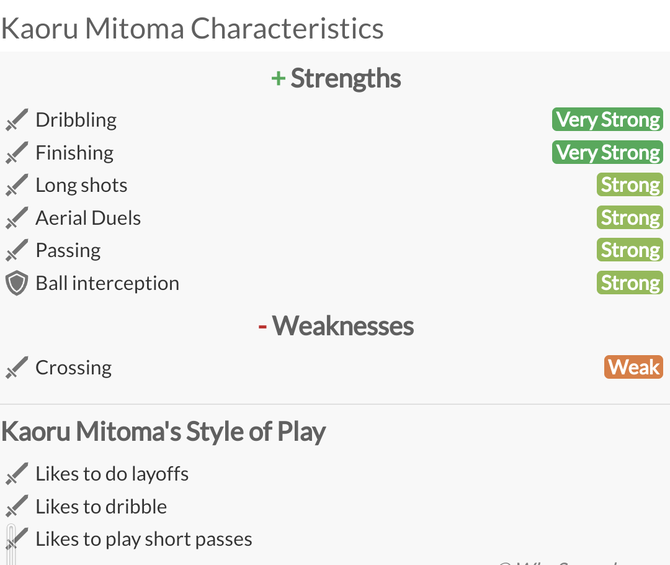Click the sword icon beside Passing
The image size is (670, 565).
tap(16, 251)
